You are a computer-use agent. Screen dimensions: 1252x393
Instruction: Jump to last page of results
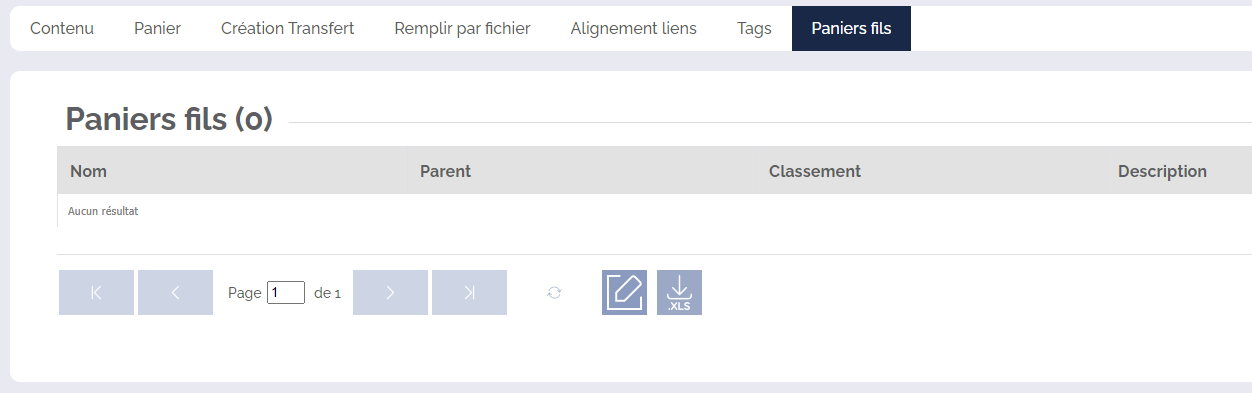[469, 292]
